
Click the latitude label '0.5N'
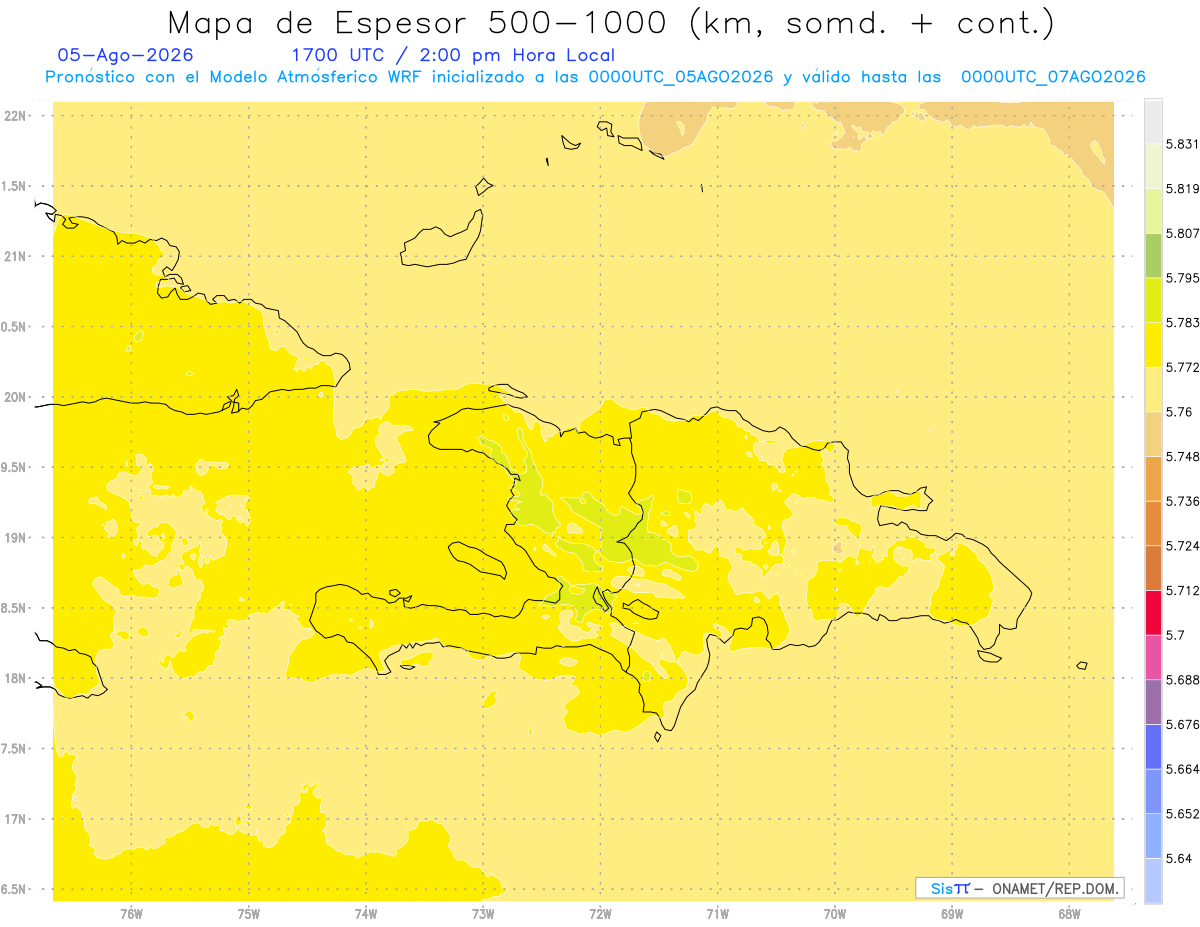point(15,327)
